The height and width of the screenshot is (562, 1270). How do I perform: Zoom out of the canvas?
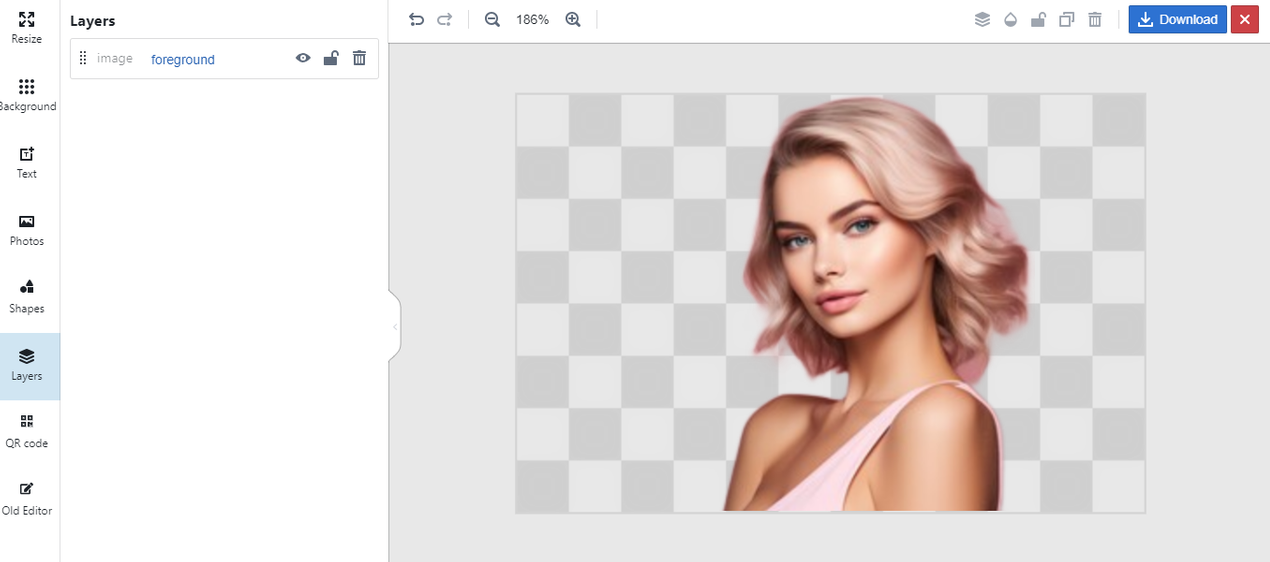pyautogui.click(x=492, y=19)
